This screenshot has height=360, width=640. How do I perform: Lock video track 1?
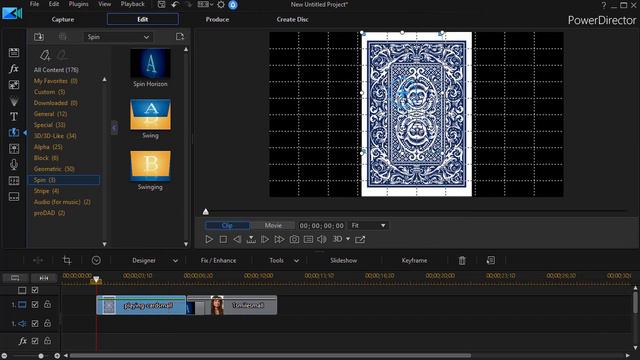47,304
